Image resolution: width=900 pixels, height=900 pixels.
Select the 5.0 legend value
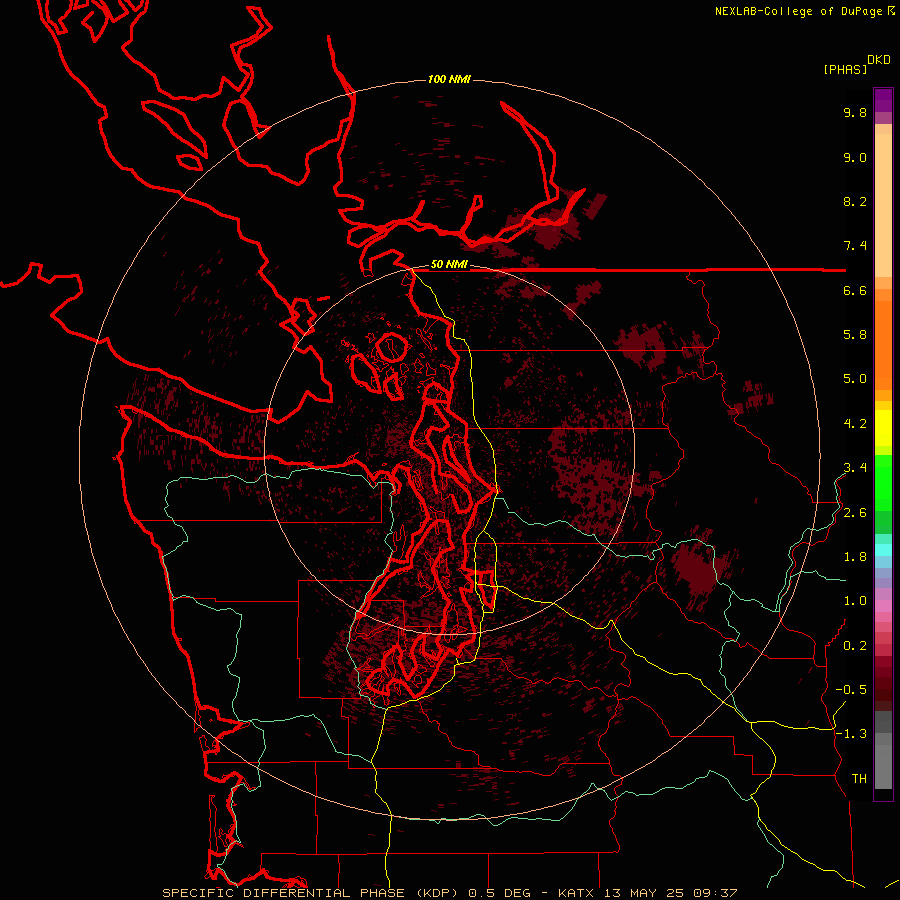tap(855, 379)
